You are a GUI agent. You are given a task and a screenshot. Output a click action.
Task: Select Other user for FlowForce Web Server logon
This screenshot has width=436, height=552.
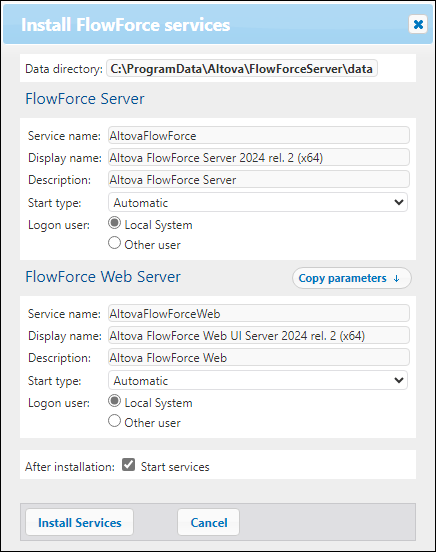coord(114,421)
